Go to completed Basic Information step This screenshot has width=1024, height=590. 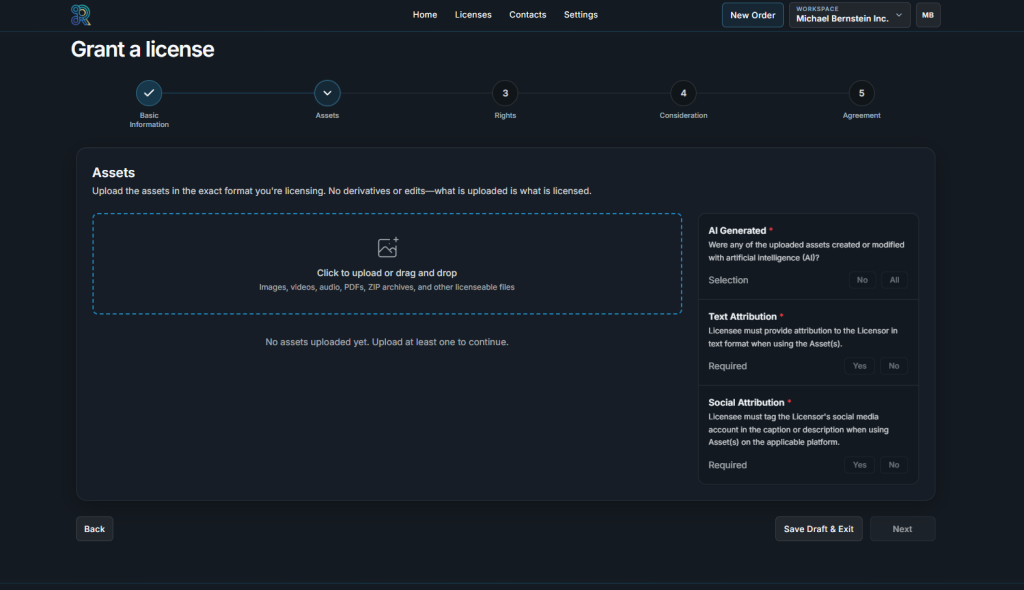click(149, 93)
